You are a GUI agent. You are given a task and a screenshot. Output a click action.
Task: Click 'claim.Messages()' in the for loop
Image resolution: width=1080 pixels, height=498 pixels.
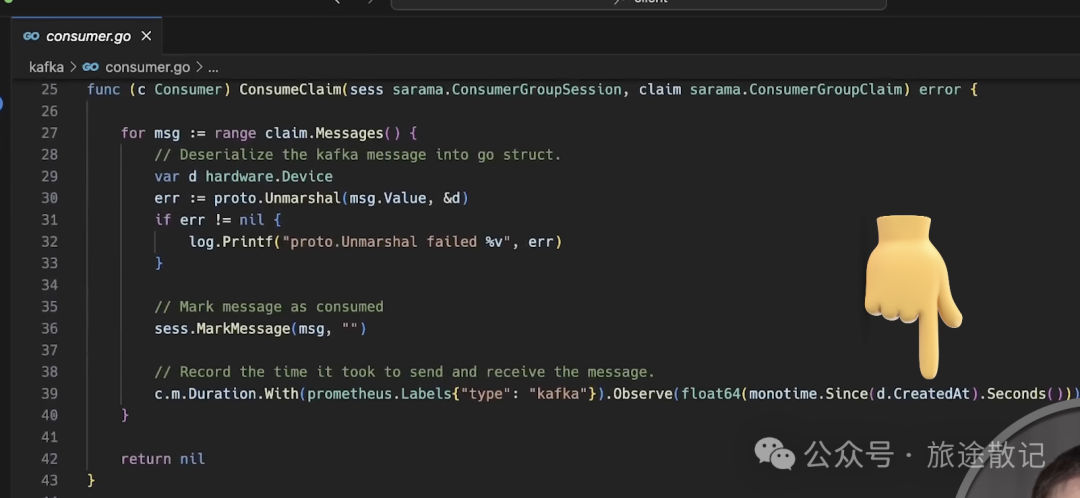pos(333,133)
